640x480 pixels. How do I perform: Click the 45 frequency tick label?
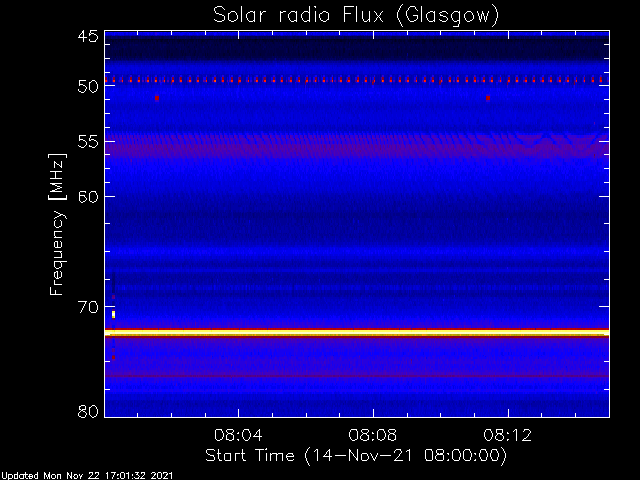[88, 36]
